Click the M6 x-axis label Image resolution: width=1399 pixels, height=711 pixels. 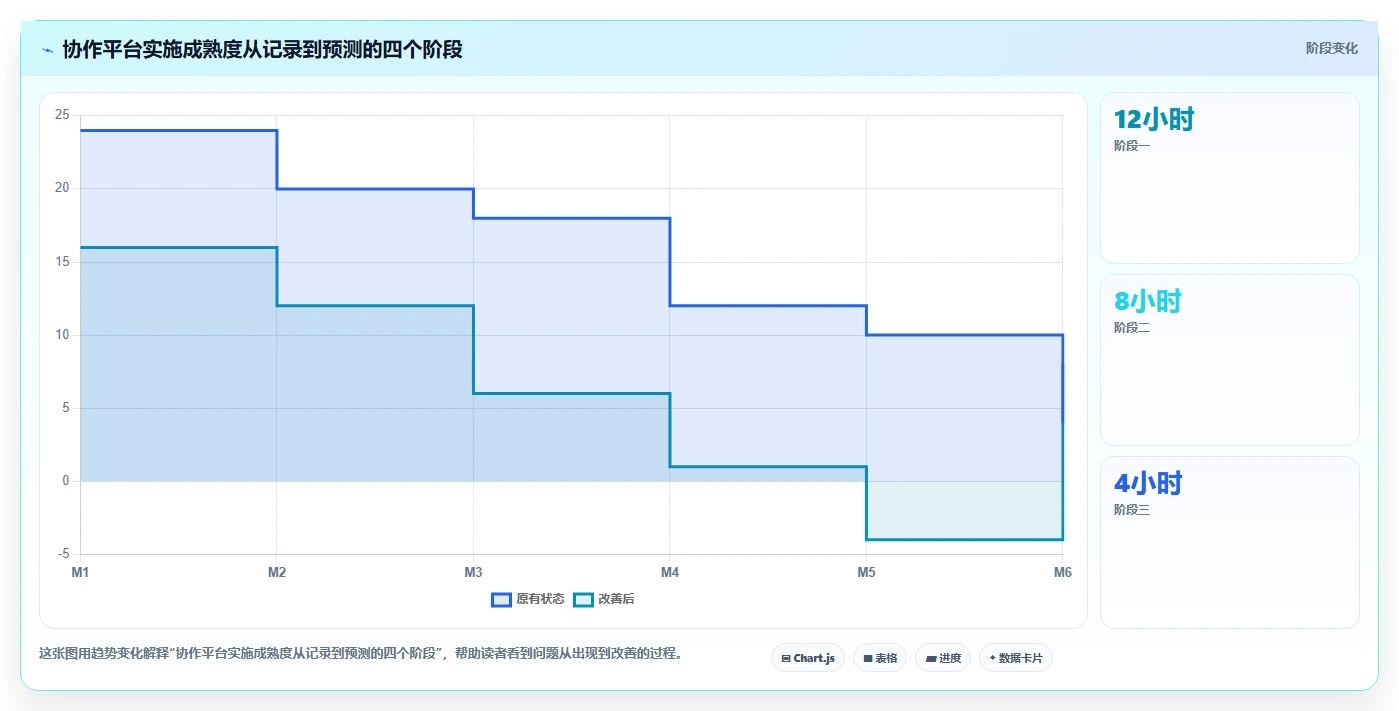(x=1063, y=573)
